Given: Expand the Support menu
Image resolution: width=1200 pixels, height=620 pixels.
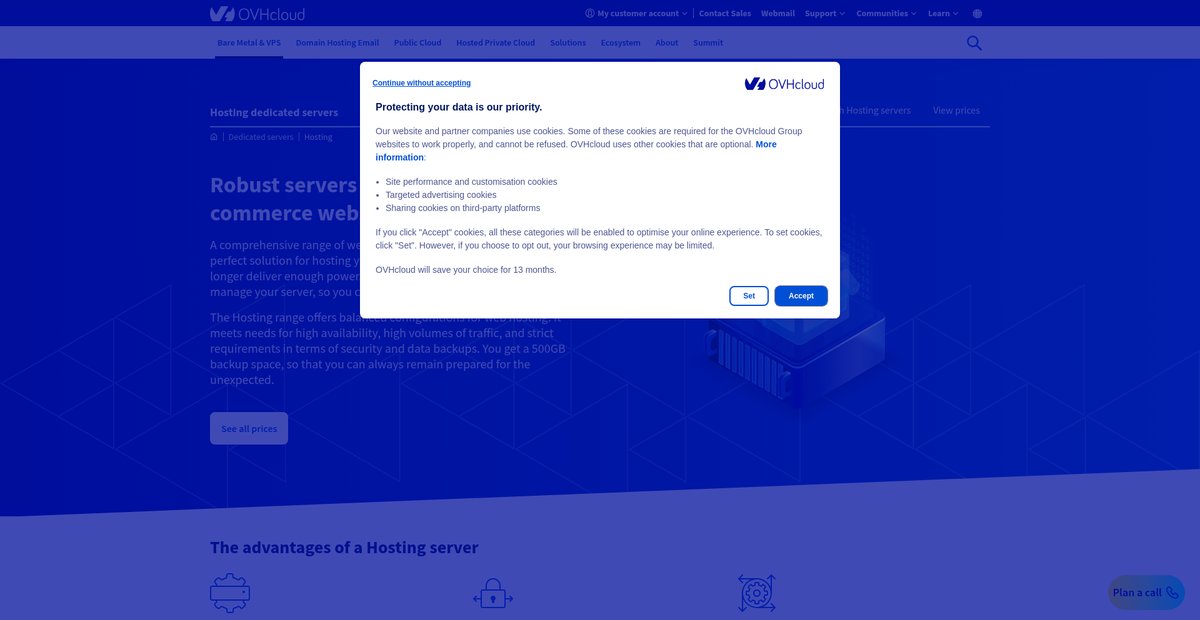Looking at the screenshot, I should click(825, 14).
